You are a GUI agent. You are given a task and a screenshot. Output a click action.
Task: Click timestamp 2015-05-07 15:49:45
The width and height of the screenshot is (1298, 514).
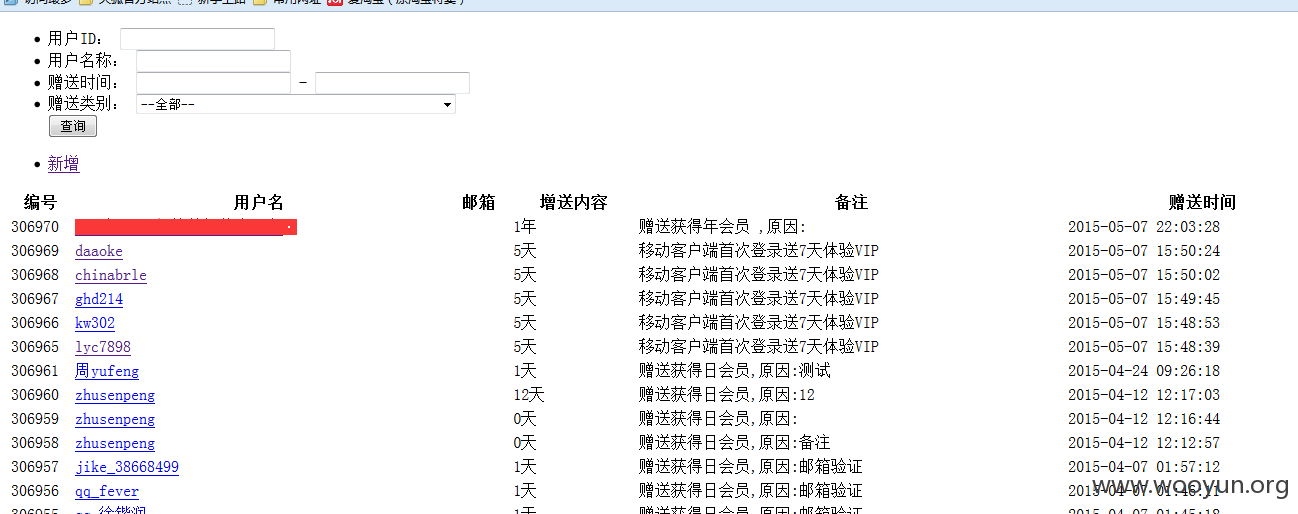click(x=1144, y=299)
